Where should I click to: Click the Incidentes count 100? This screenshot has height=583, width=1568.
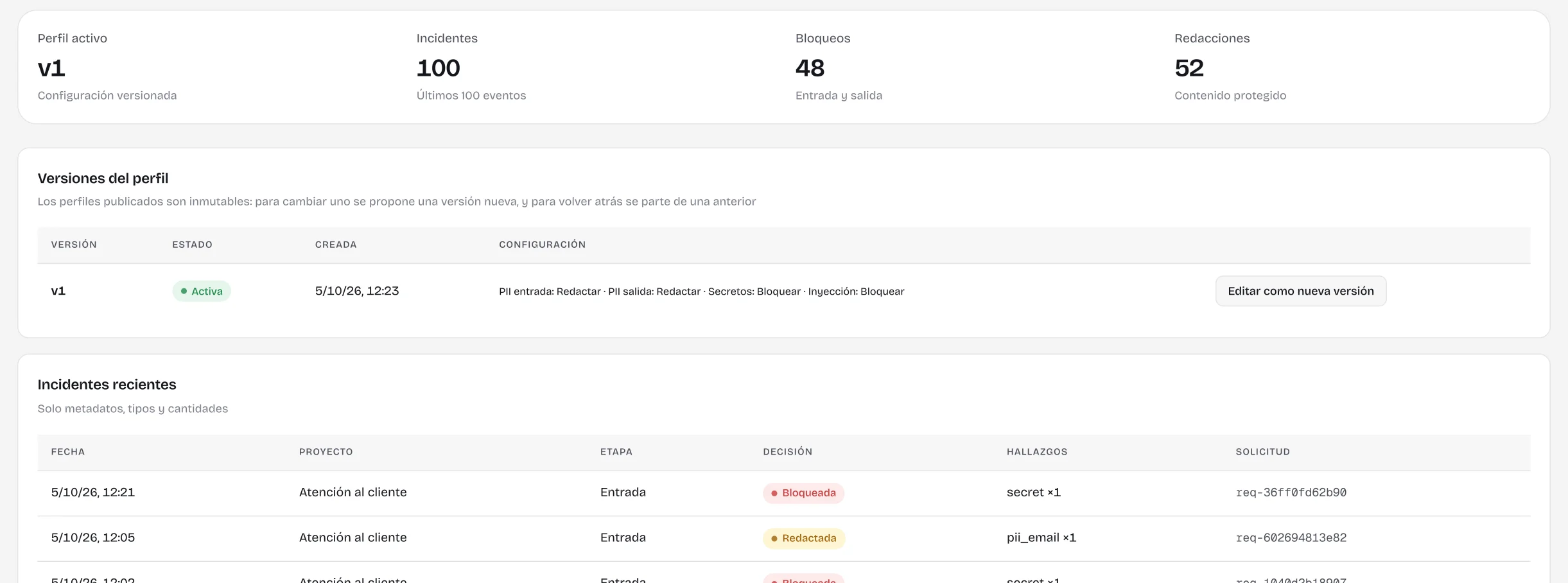point(439,68)
